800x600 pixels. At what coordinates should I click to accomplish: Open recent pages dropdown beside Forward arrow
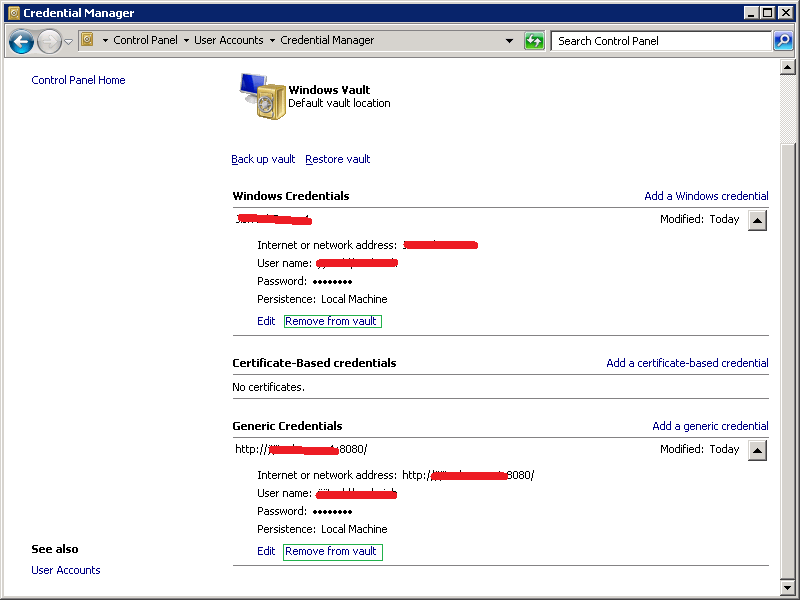tap(68, 41)
